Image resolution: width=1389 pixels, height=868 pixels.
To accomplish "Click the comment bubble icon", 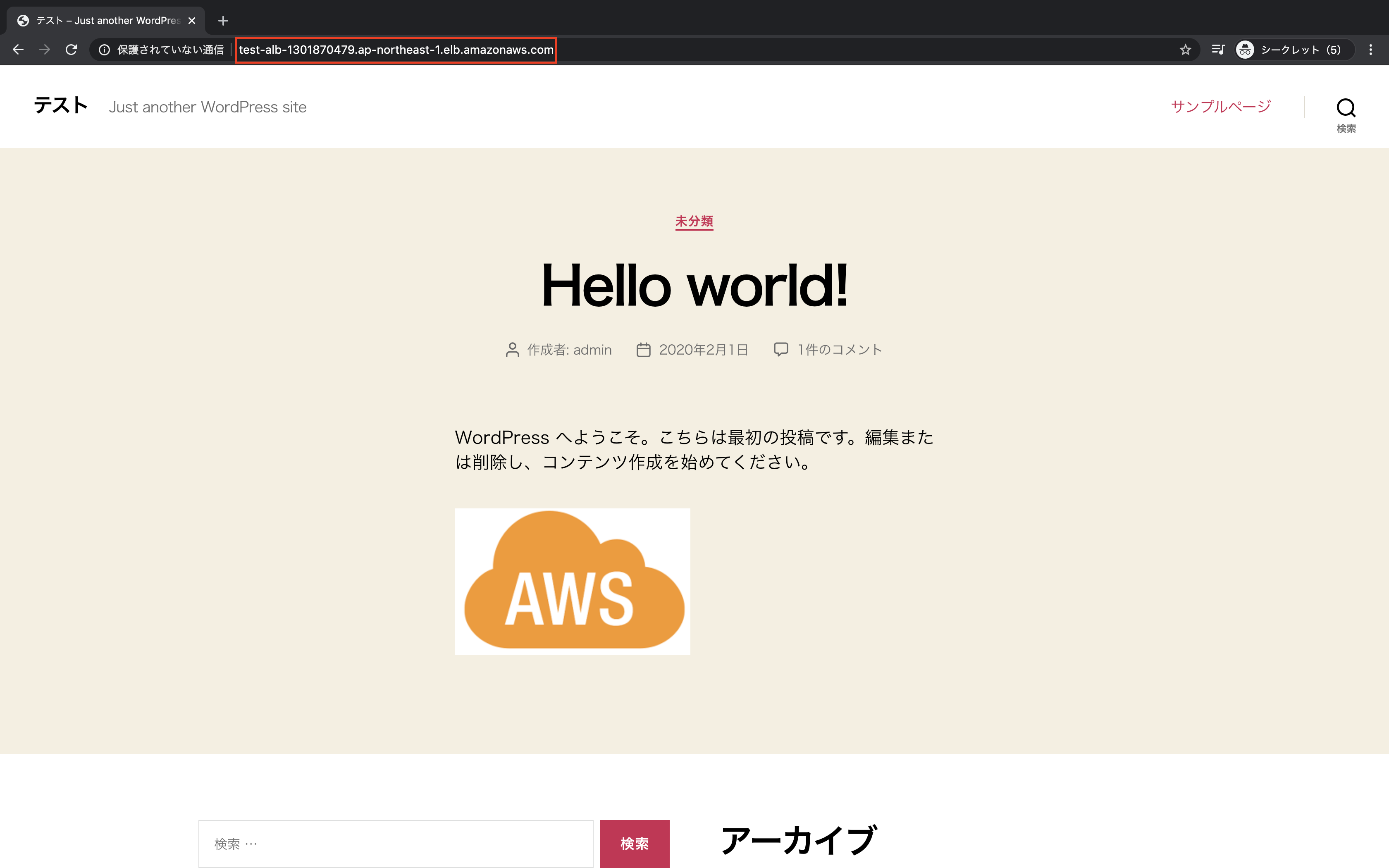I will coord(781,349).
